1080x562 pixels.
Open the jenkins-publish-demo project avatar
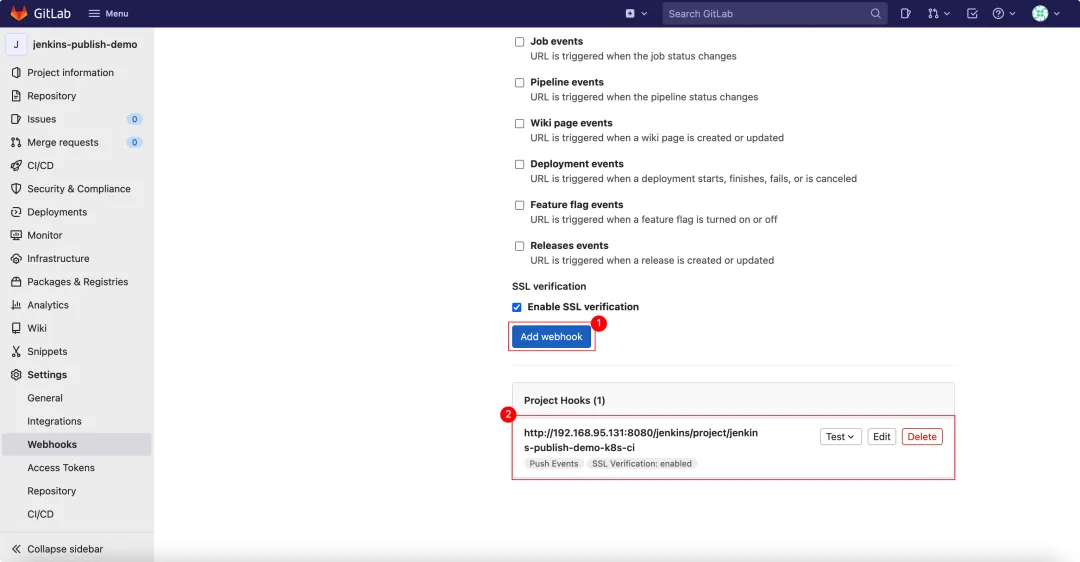click(x=16, y=44)
